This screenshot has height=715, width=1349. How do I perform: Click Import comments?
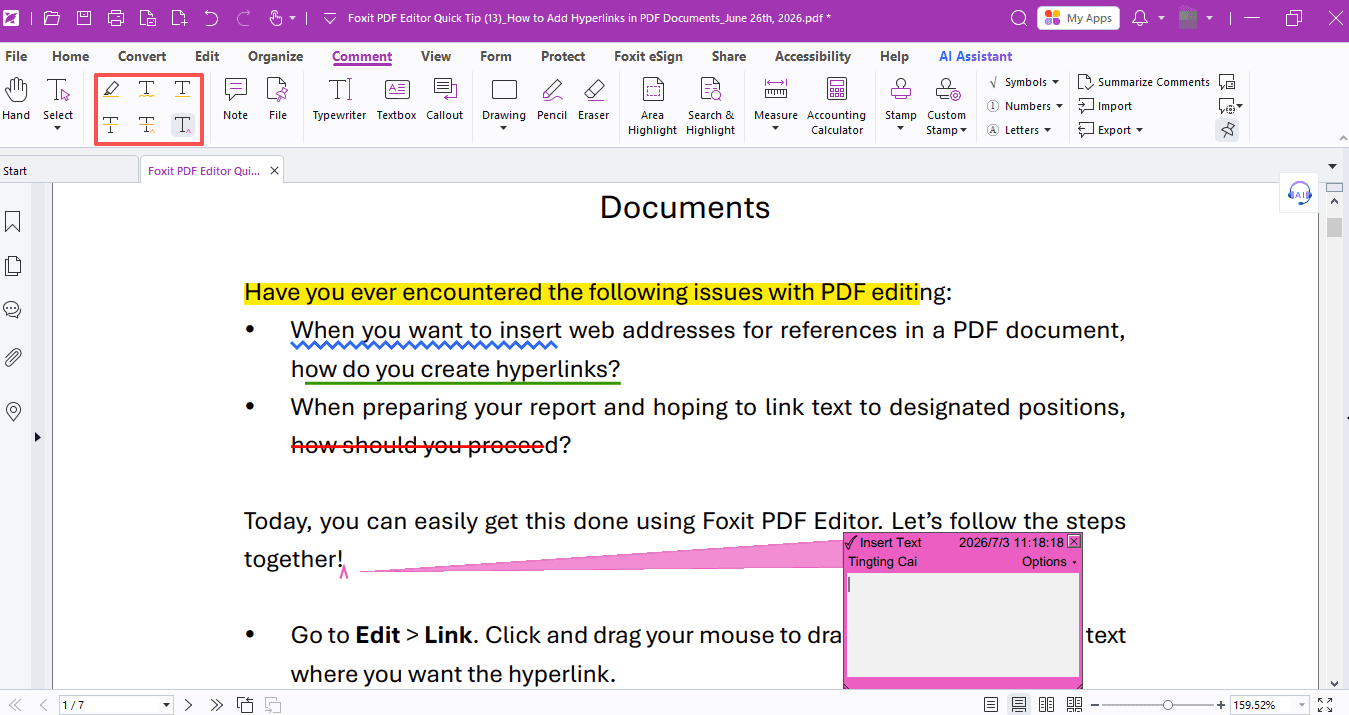point(1105,106)
